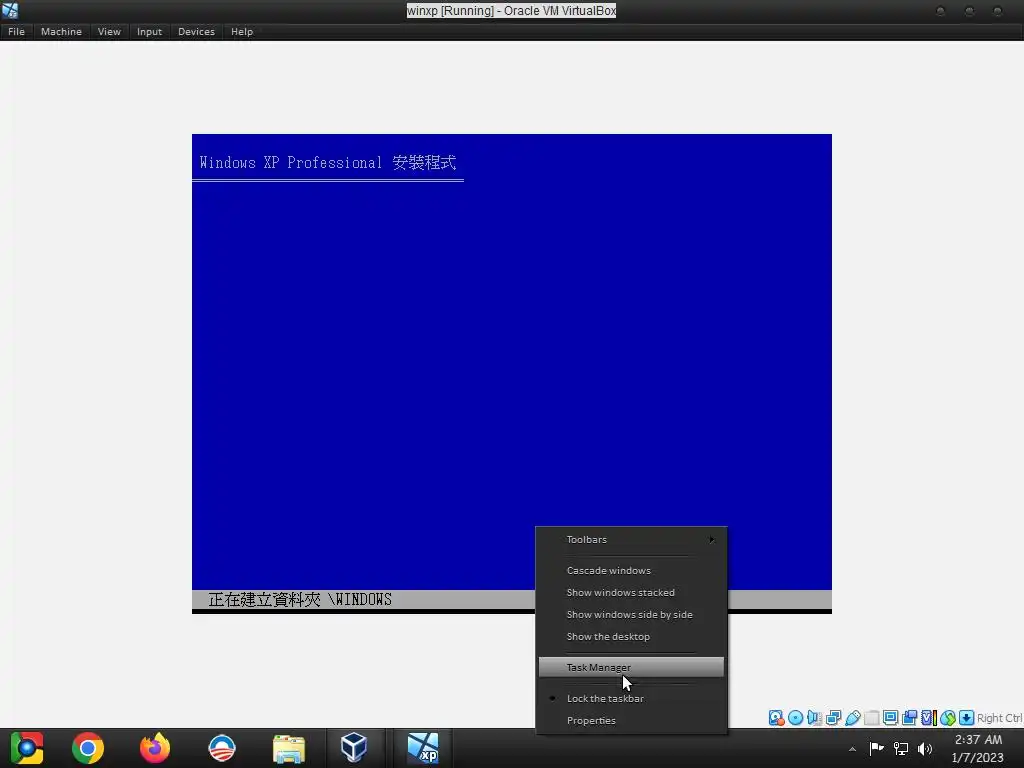Open VirtualBox Manager taskbar icon
This screenshot has height=768, width=1024.
pos(354,748)
